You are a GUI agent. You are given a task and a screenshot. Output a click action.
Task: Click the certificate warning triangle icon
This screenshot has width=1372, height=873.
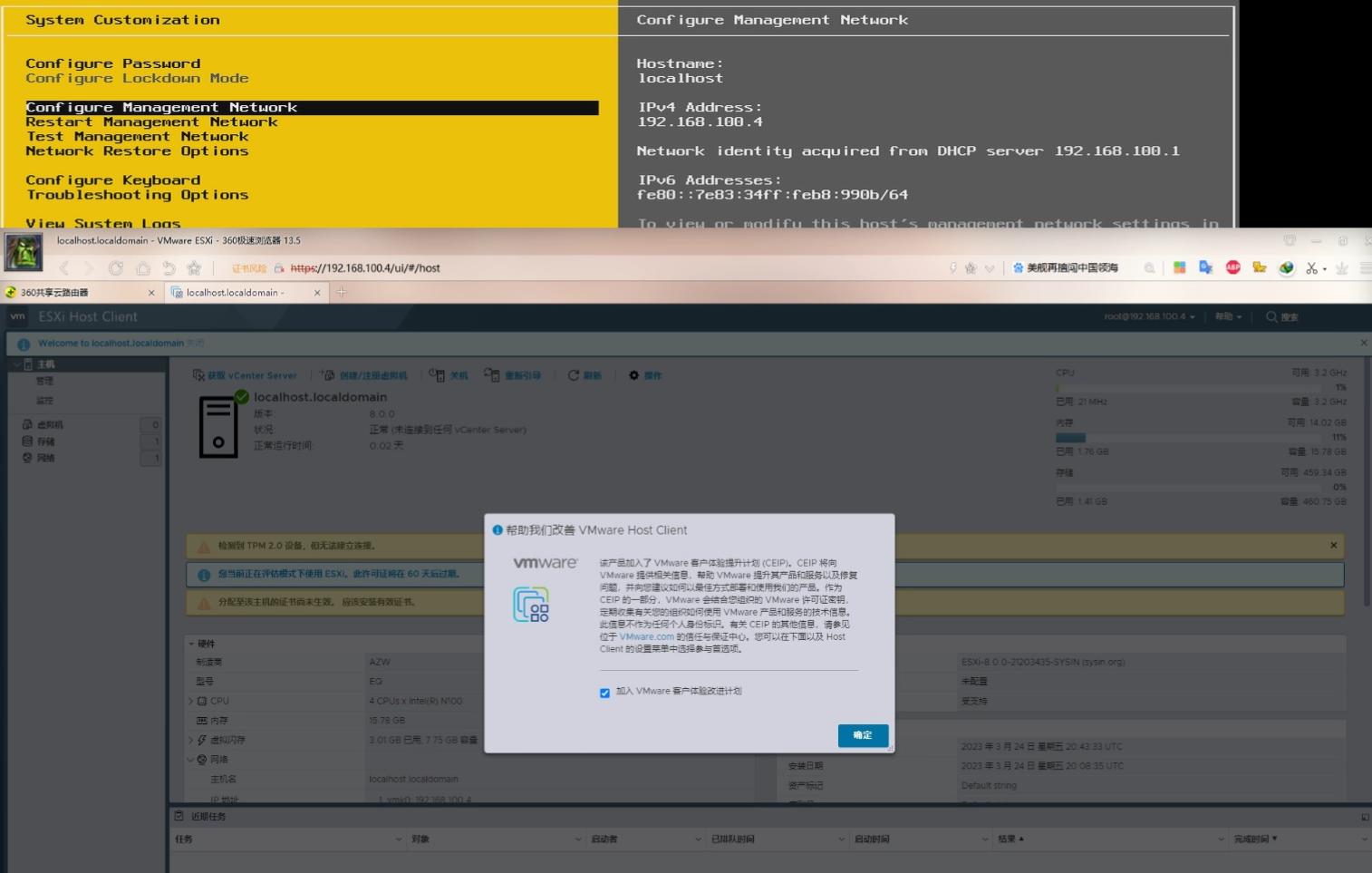click(x=204, y=603)
